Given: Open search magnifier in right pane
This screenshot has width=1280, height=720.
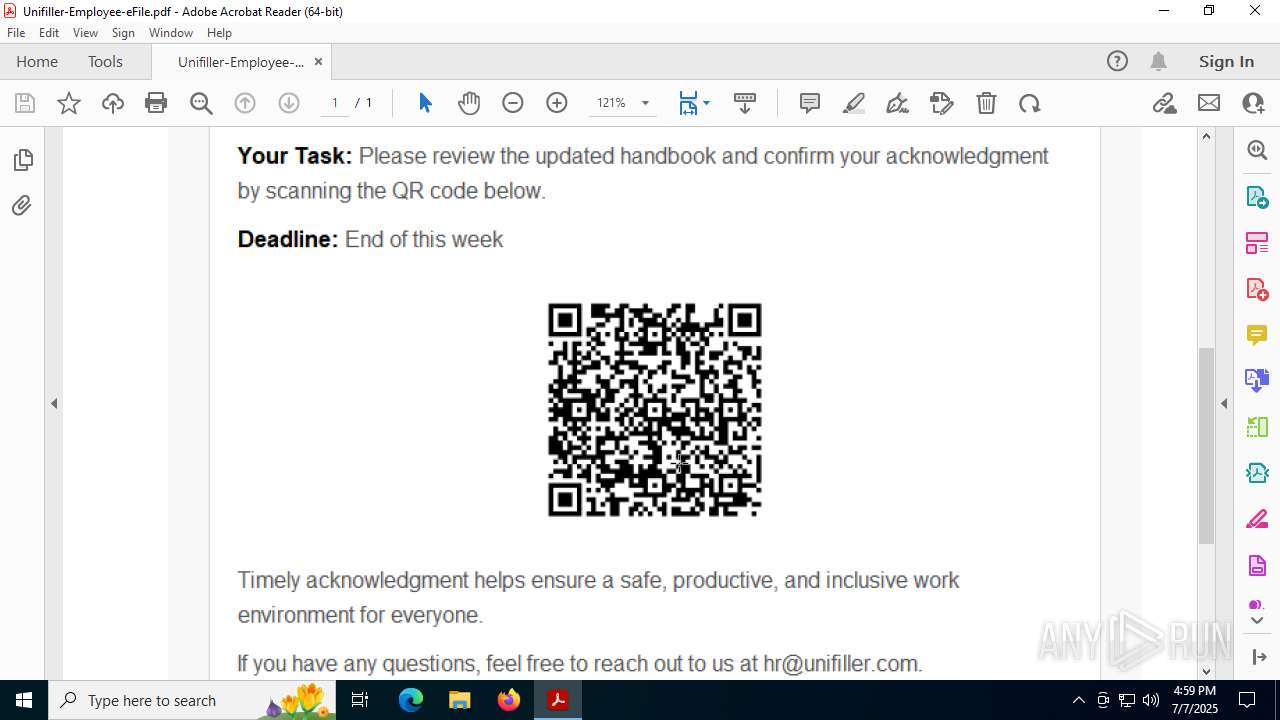Looking at the screenshot, I should coord(1257,150).
